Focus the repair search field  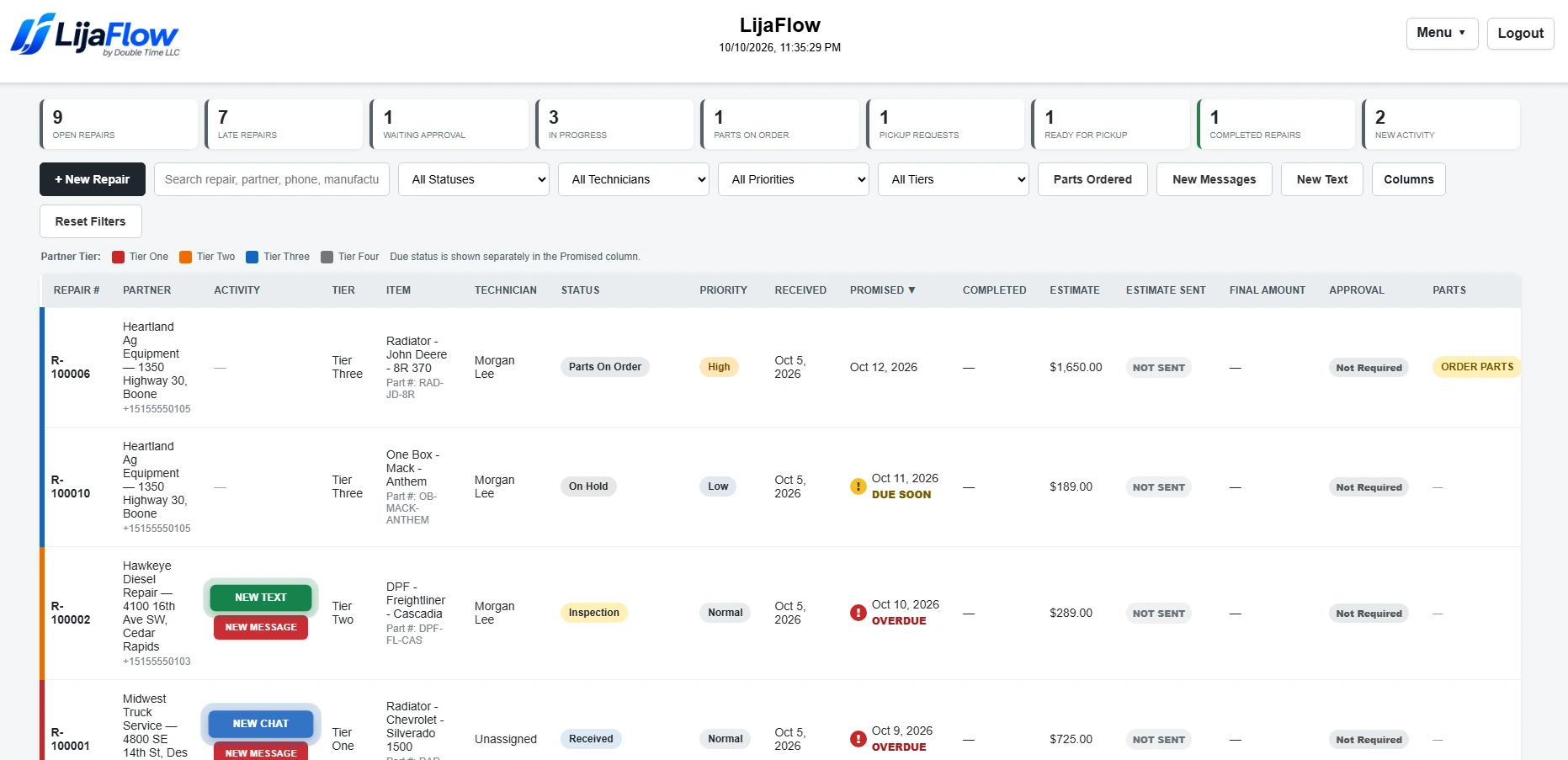(272, 179)
